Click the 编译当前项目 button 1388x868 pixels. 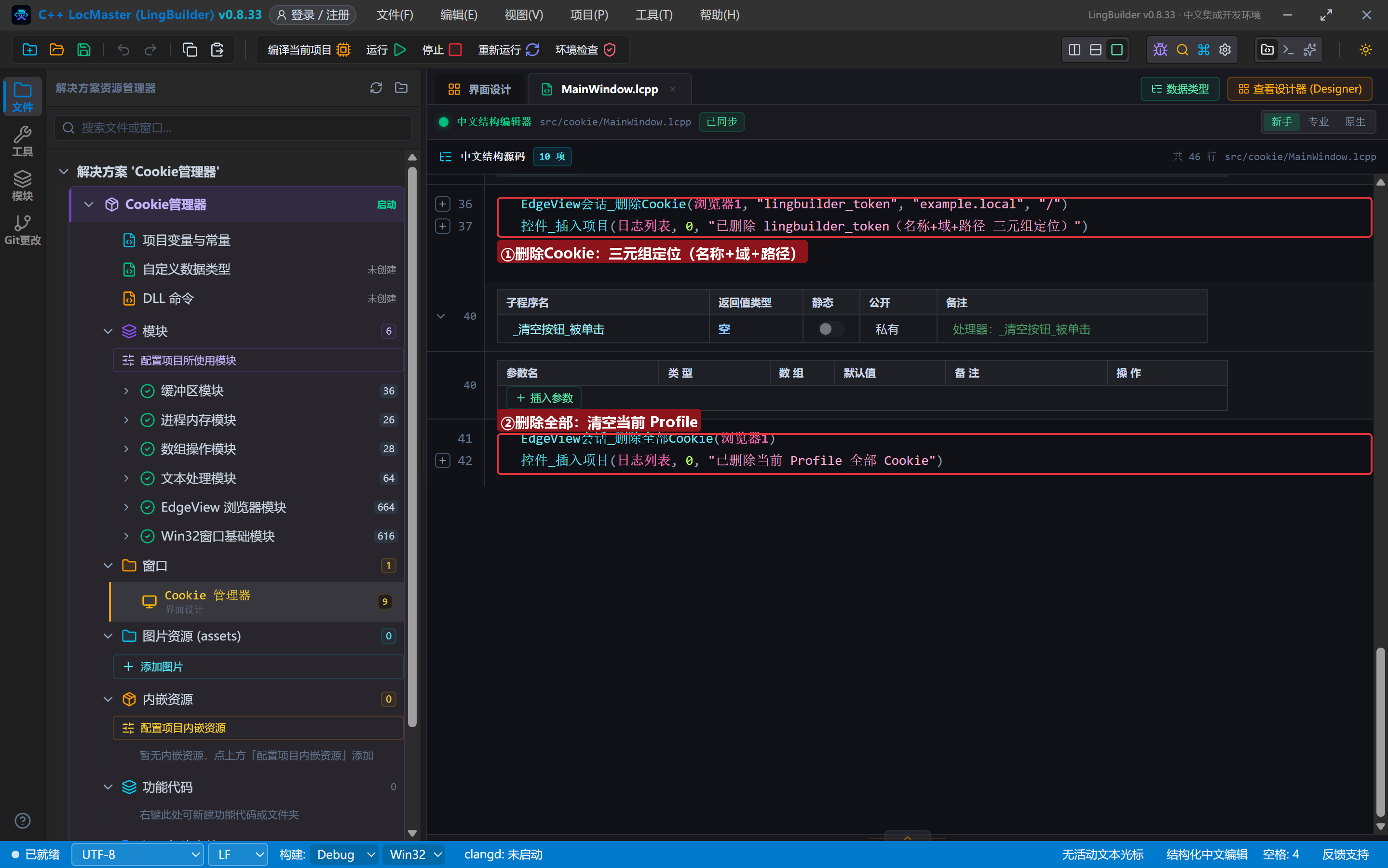coord(309,50)
